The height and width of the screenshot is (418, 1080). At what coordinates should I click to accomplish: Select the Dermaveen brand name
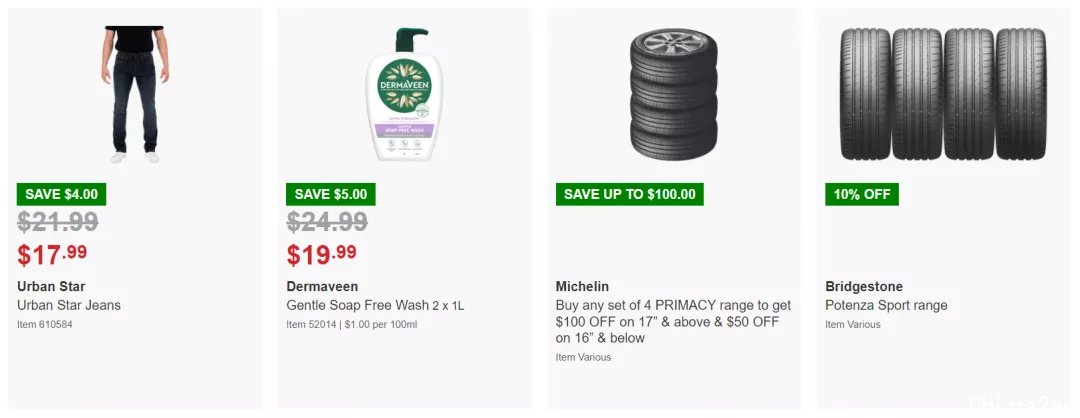click(322, 286)
